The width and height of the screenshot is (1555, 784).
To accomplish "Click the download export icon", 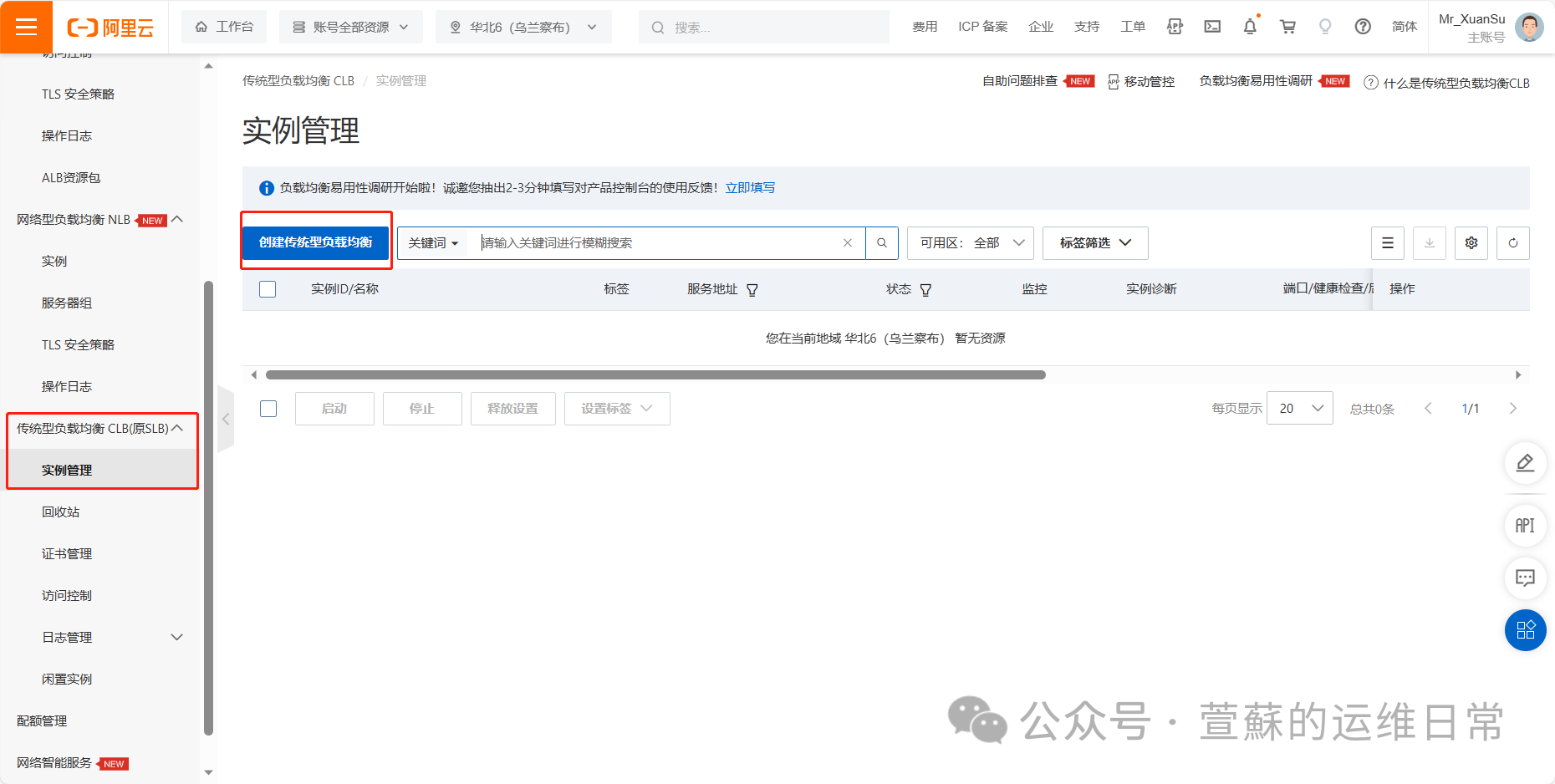I will 1430,243.
